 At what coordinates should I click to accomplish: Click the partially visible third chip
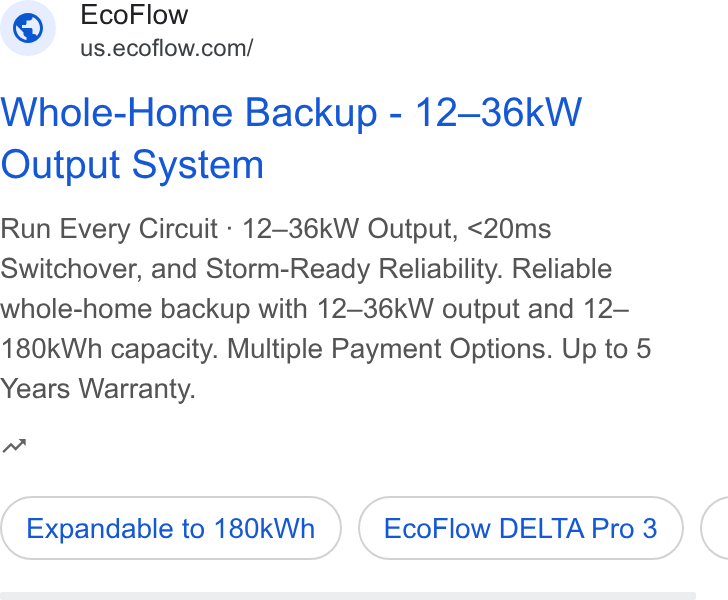[715, 528]
